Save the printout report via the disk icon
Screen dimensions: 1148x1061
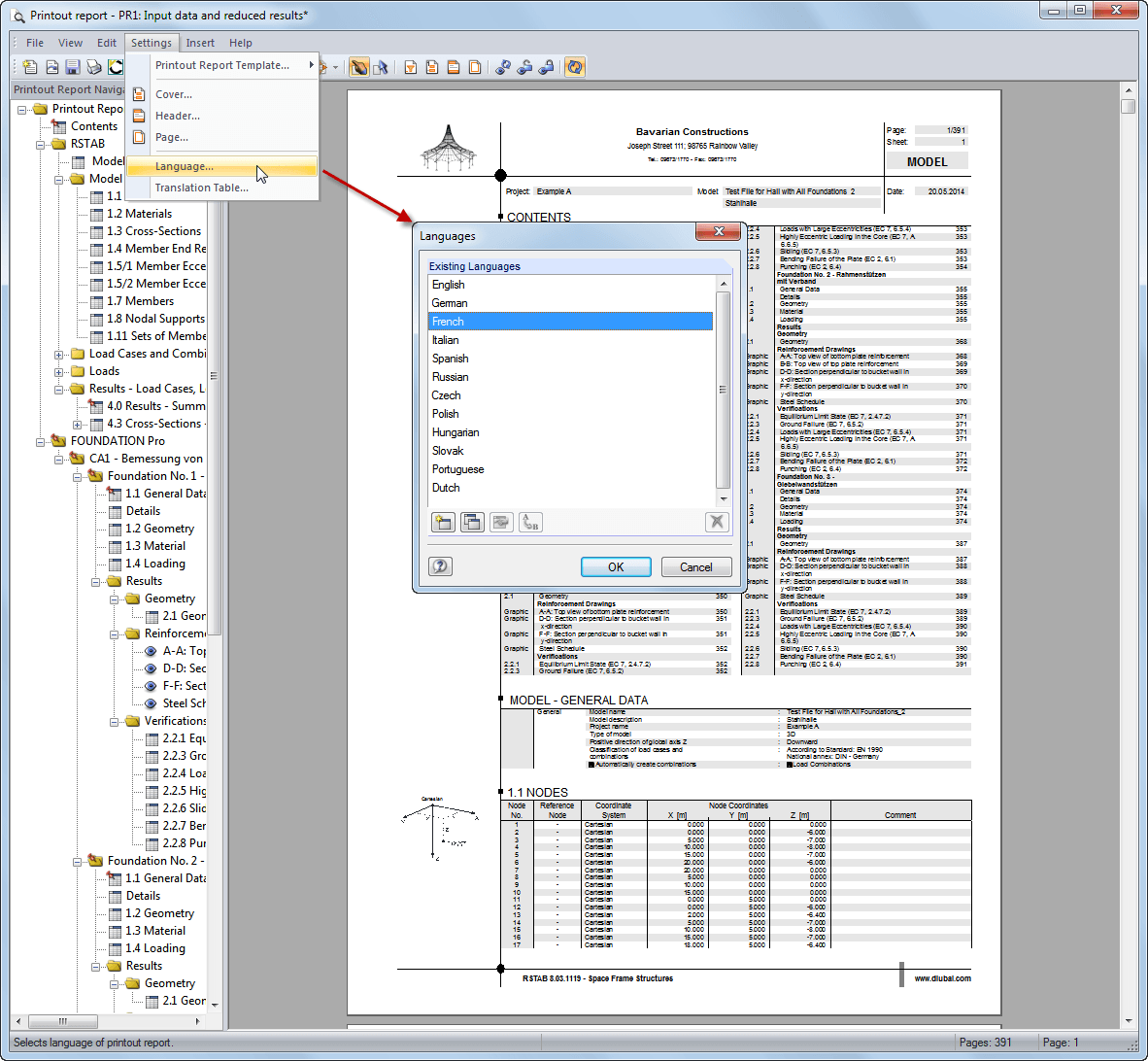72,66
